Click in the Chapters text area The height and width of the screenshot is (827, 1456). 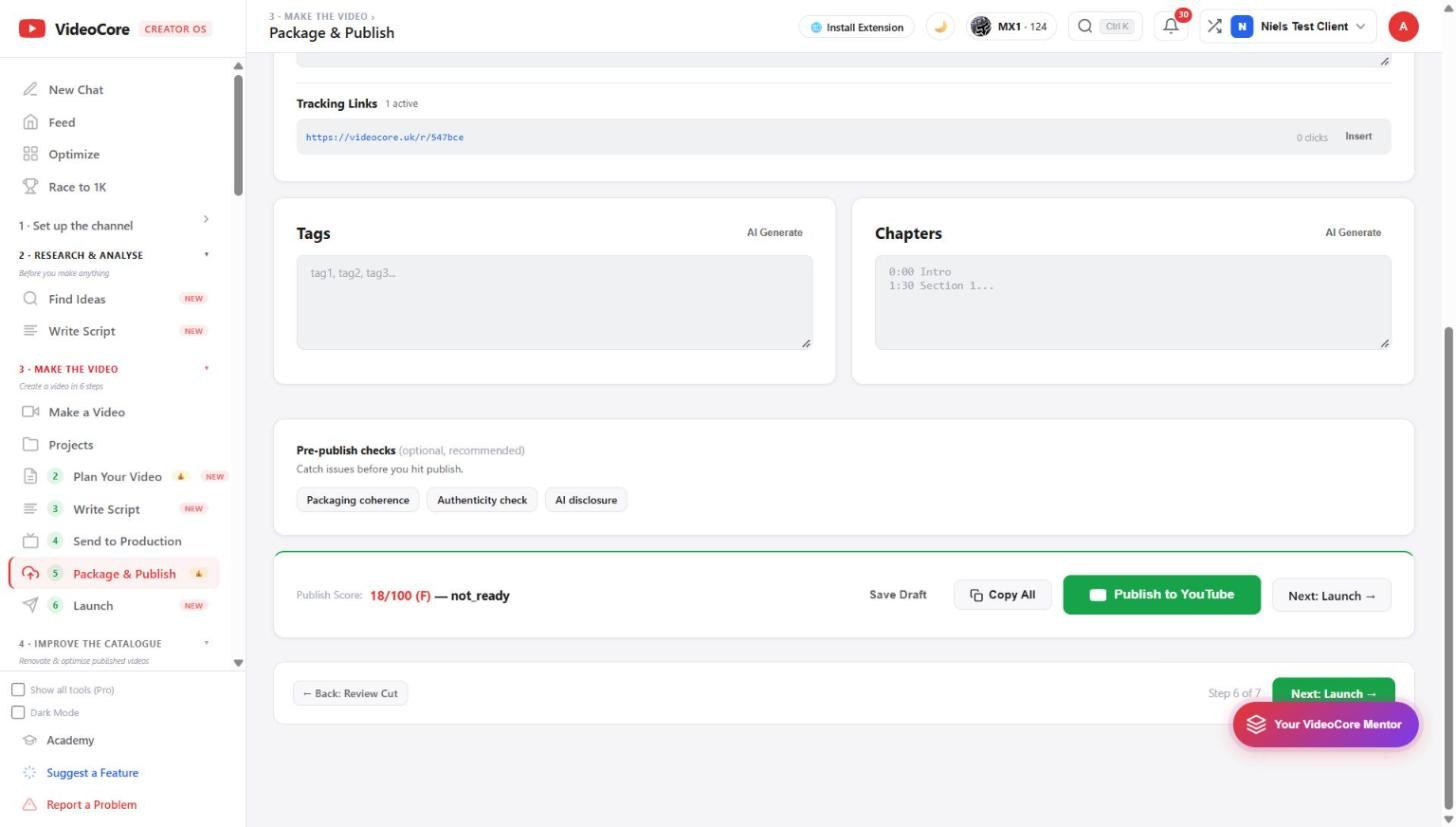1133,302
